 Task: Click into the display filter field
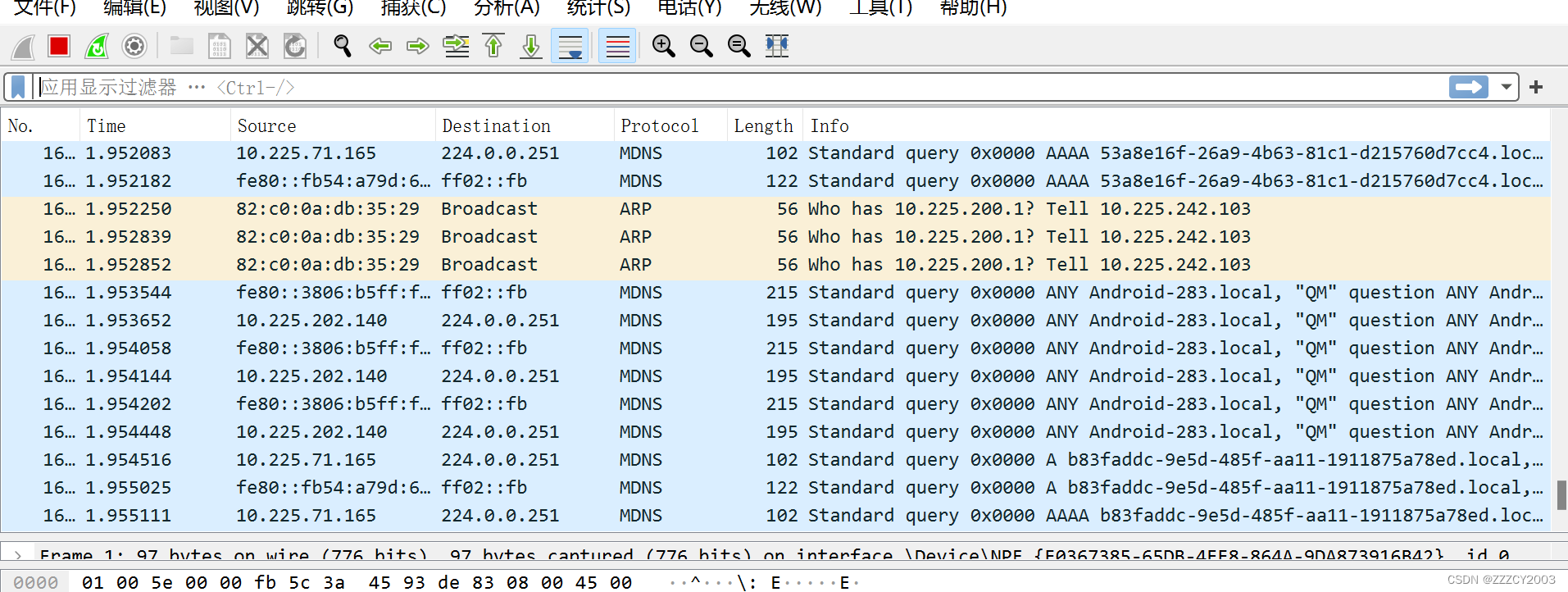[738, 87]
